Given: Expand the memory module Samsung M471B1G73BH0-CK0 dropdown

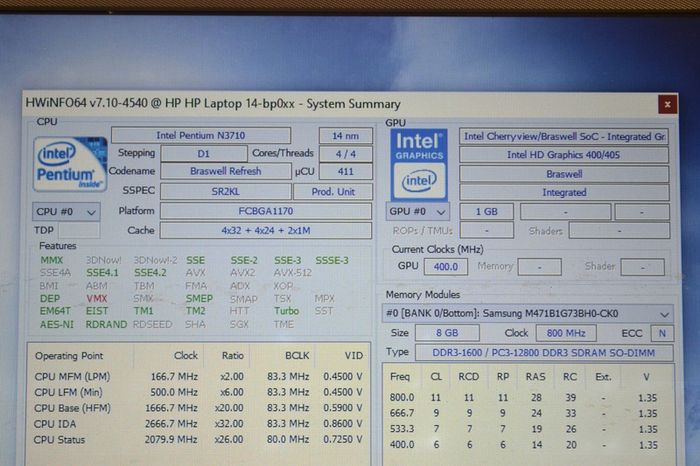Looking at the screenshot, I should [528, 313].
